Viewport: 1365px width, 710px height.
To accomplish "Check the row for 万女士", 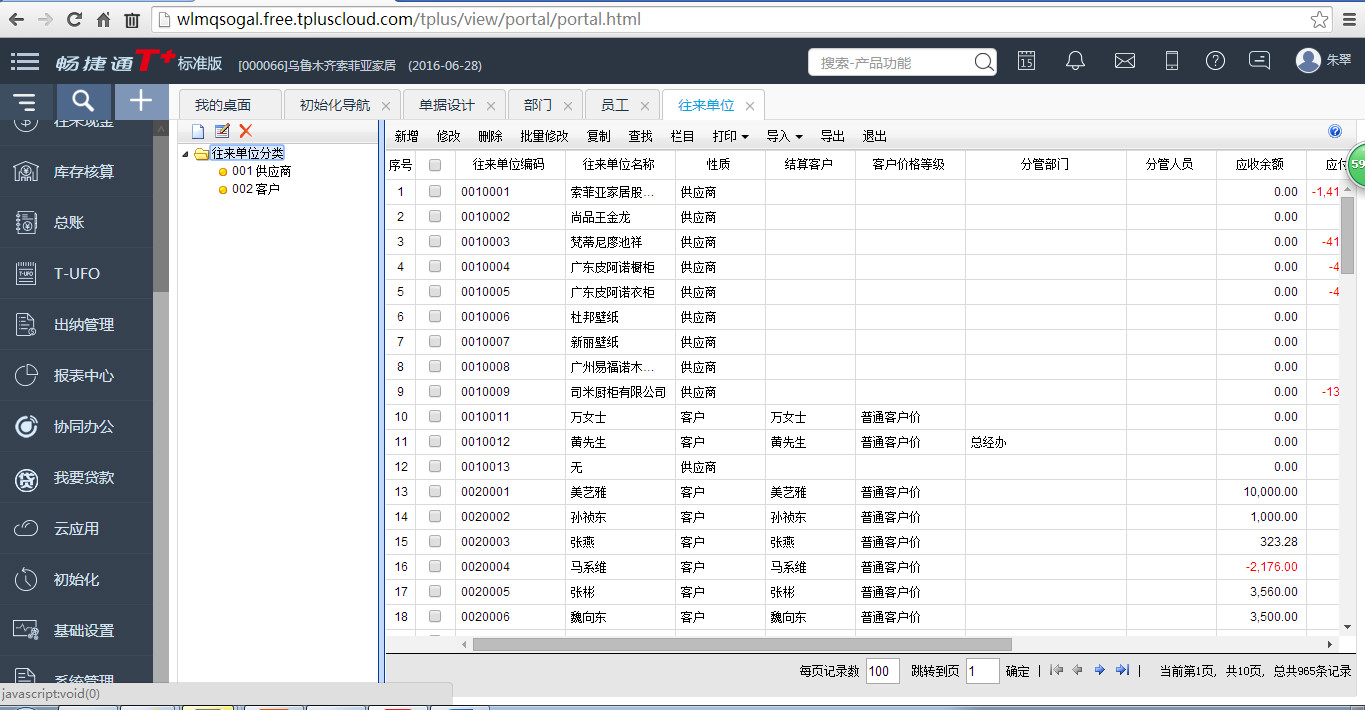I will [435, 416].
